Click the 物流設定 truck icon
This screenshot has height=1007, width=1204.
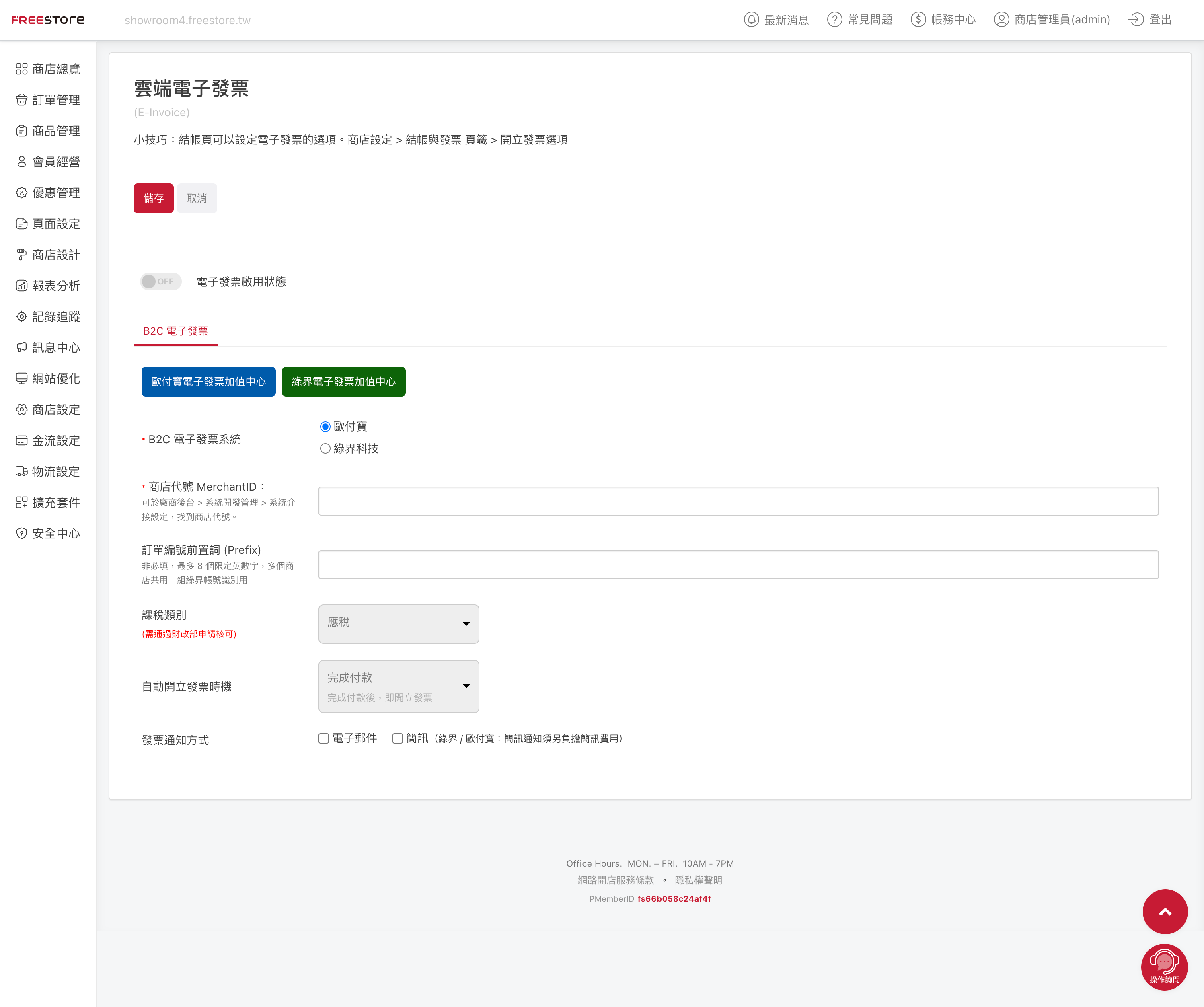click(21, 471)
